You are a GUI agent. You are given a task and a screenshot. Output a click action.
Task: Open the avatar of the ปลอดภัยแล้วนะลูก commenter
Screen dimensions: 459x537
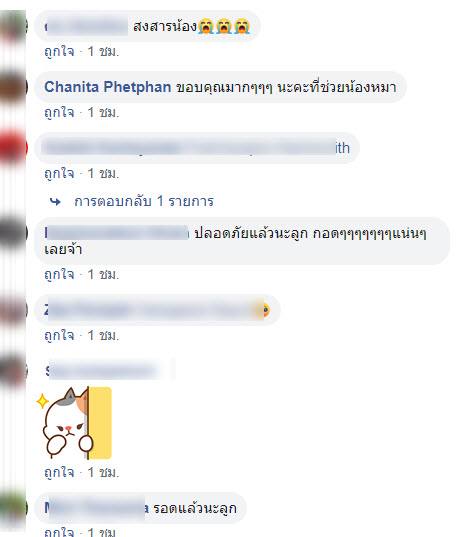tap(13, 233)
